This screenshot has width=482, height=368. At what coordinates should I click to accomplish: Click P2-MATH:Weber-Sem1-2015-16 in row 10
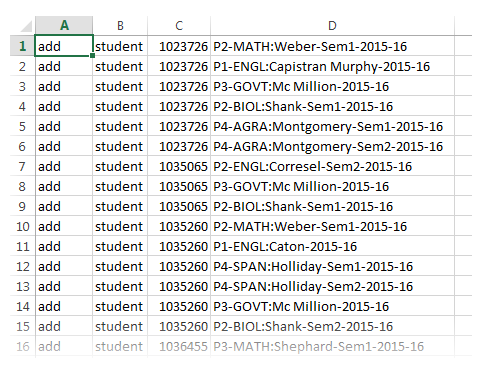coord(332,226)
